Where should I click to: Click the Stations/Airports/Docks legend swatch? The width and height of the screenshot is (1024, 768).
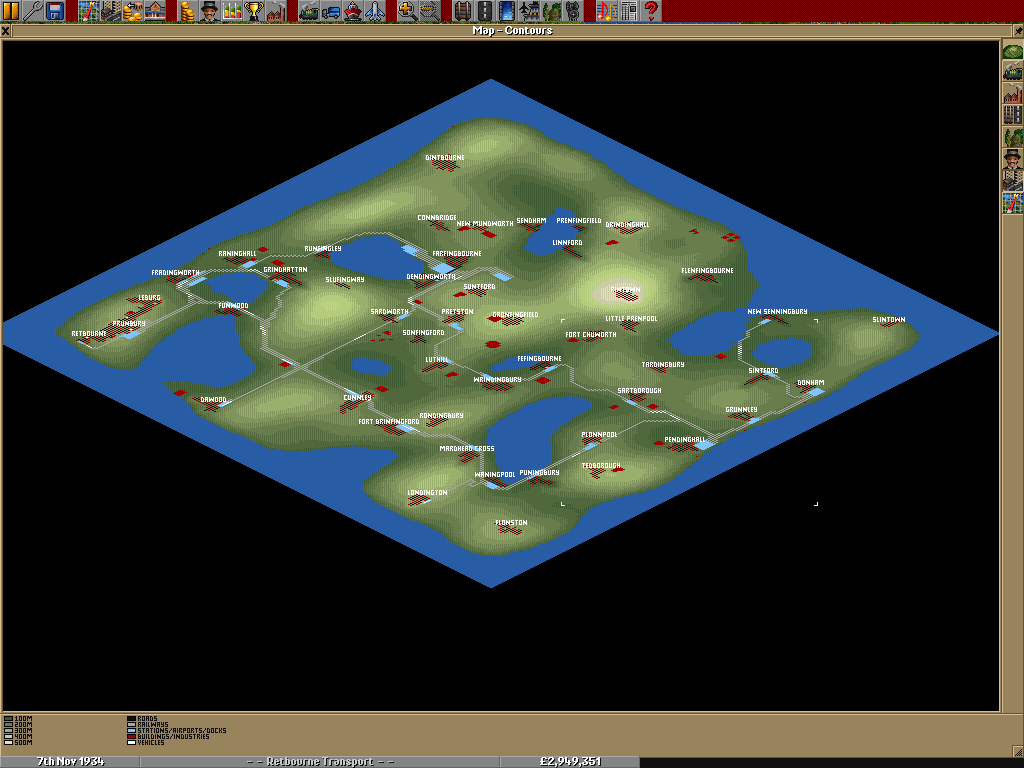pos(131,731)
